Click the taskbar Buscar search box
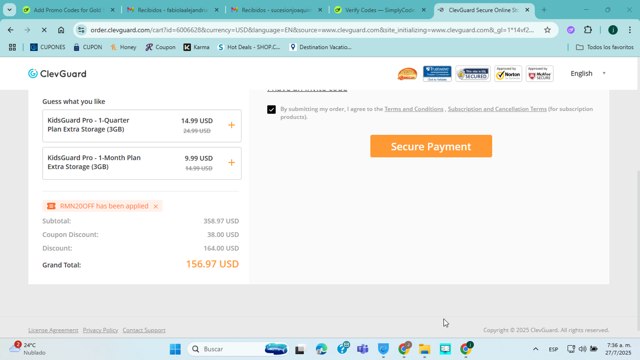This screenshot has height=360, width=640. click(x=238, y=349)
